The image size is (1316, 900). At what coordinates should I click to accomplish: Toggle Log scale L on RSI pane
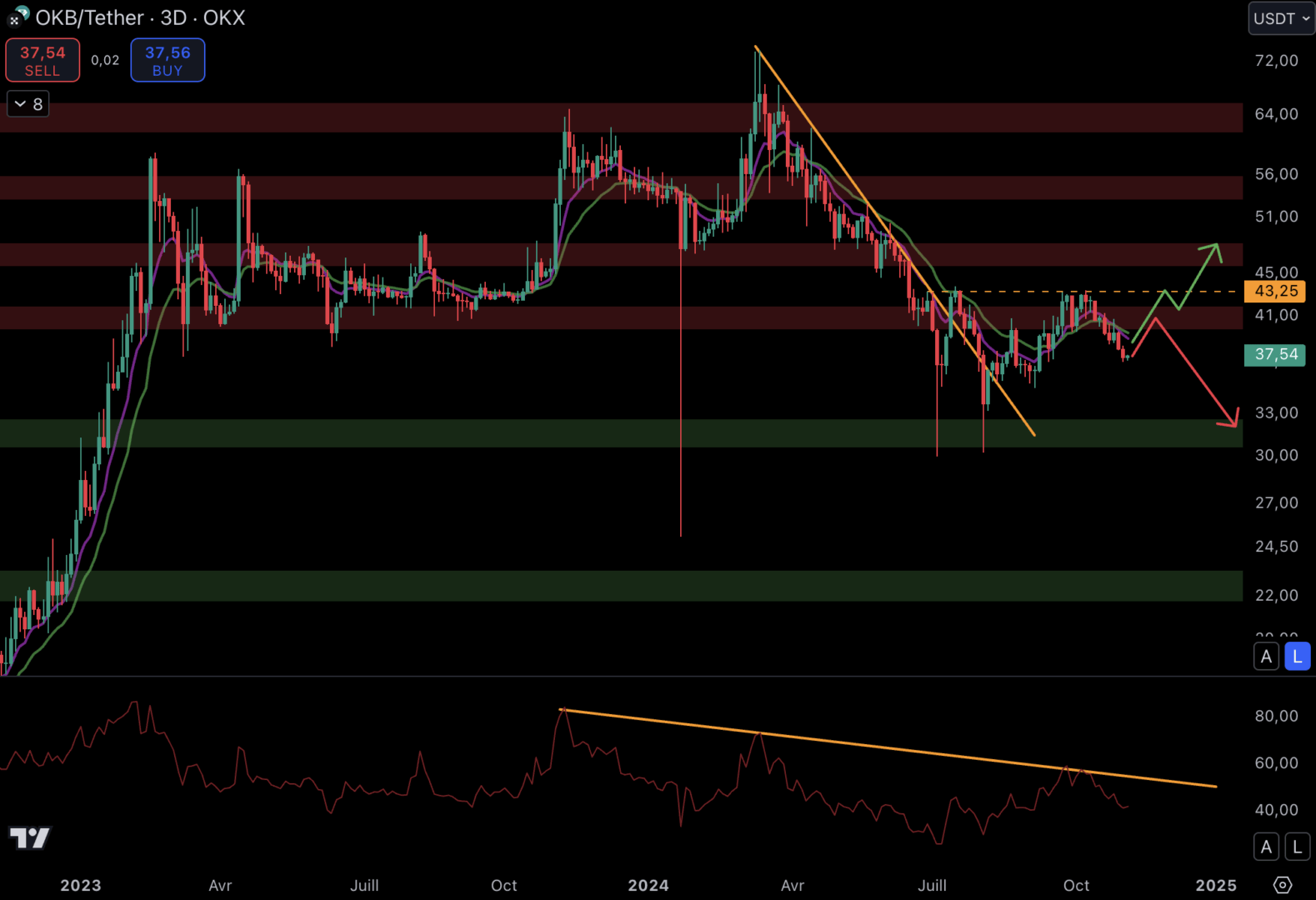click(x=1297, y=847)
